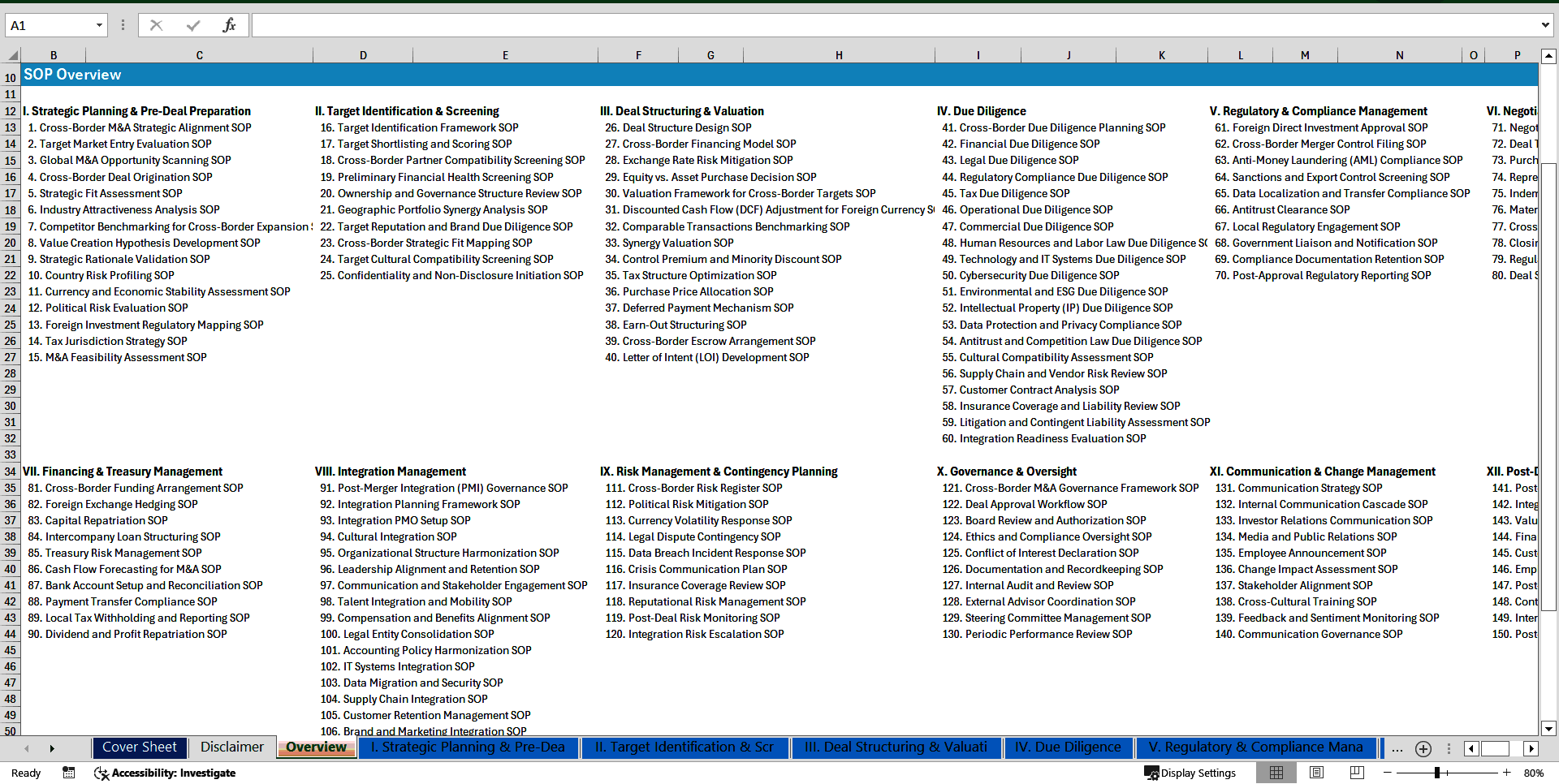
Task: Switch to Page Layout view icon
Action: [x=1315, y=773]
